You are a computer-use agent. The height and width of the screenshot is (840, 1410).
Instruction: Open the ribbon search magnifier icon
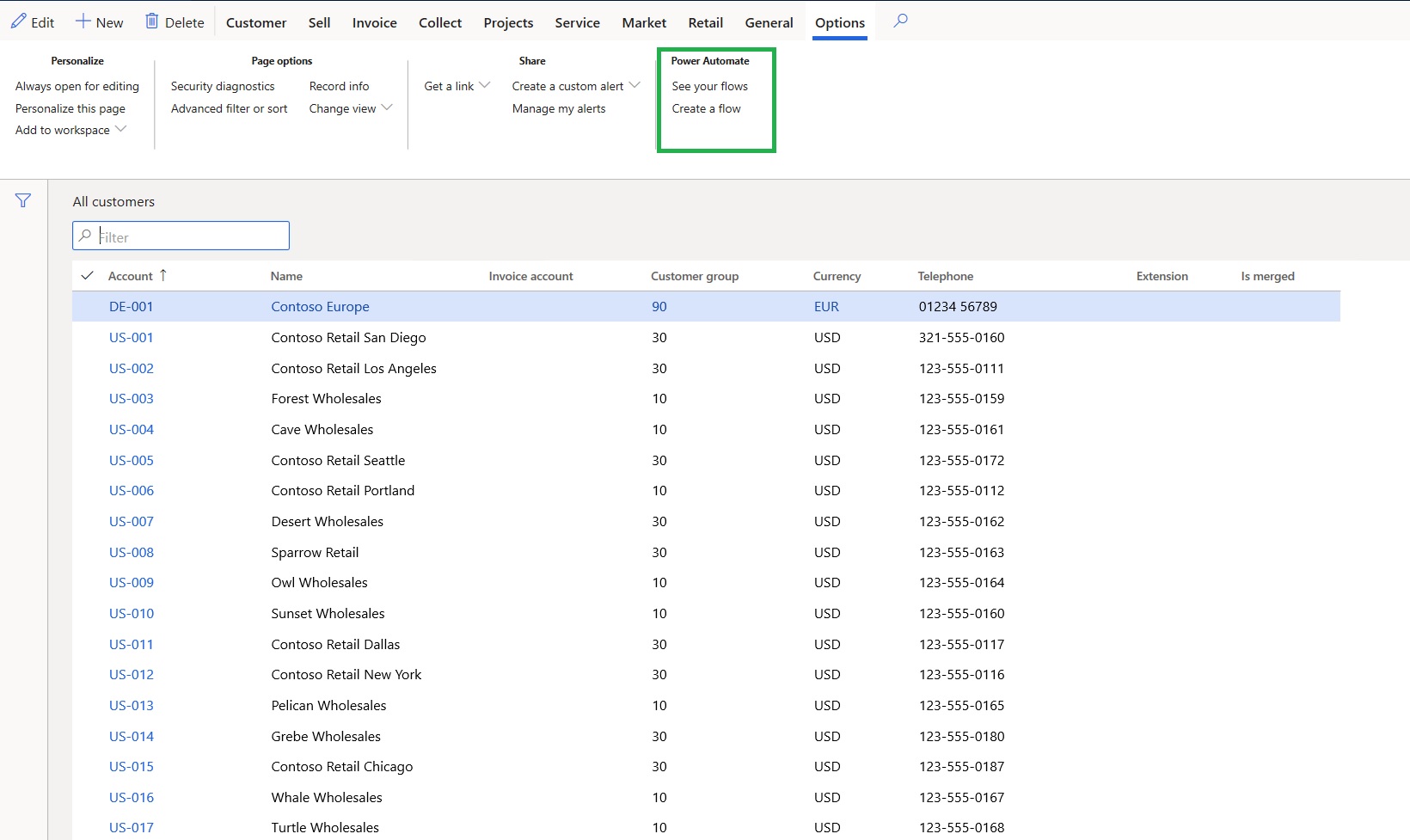[900, 21]
